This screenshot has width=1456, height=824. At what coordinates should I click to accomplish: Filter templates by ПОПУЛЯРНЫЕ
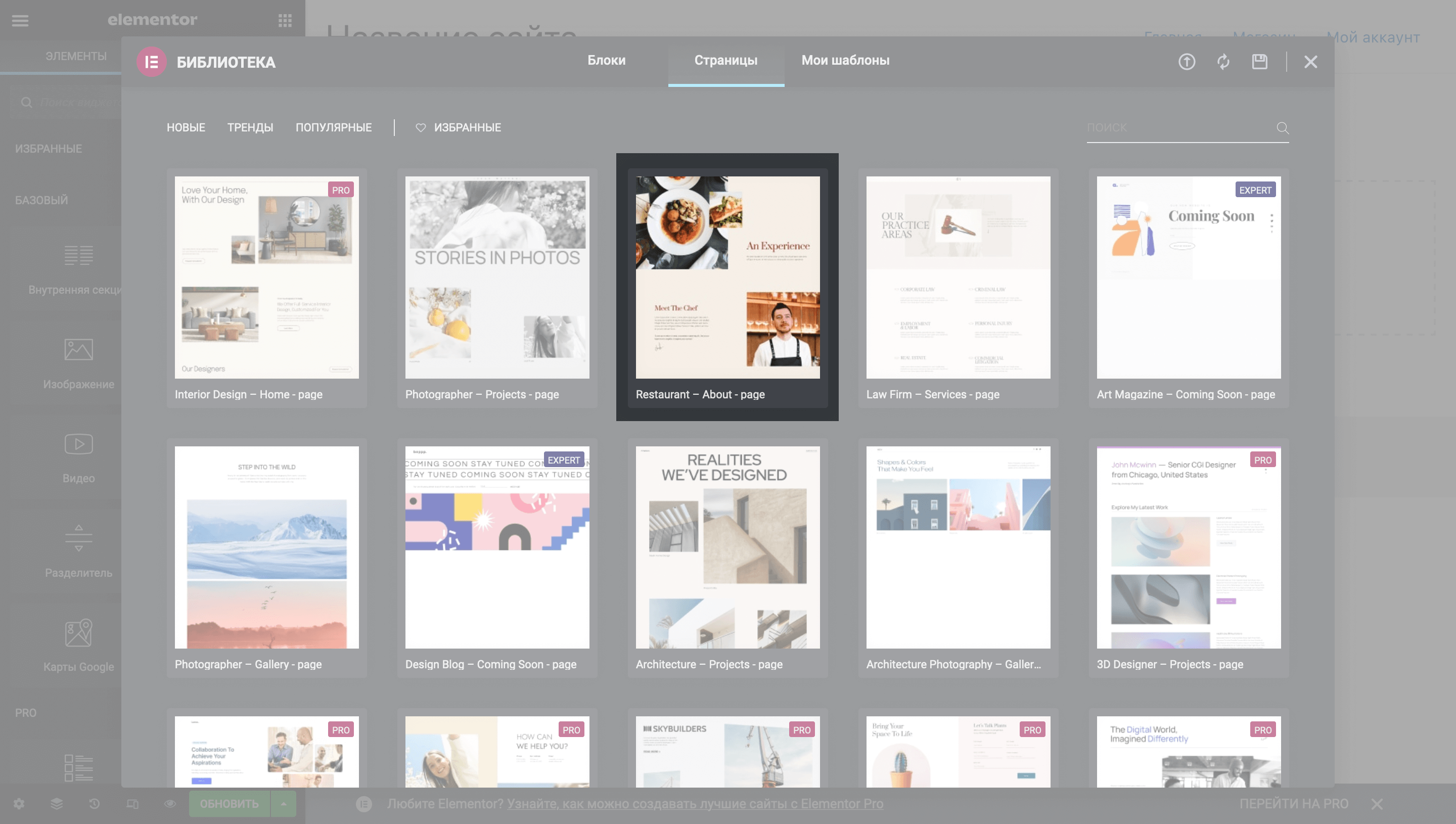[x=334, y=127]
